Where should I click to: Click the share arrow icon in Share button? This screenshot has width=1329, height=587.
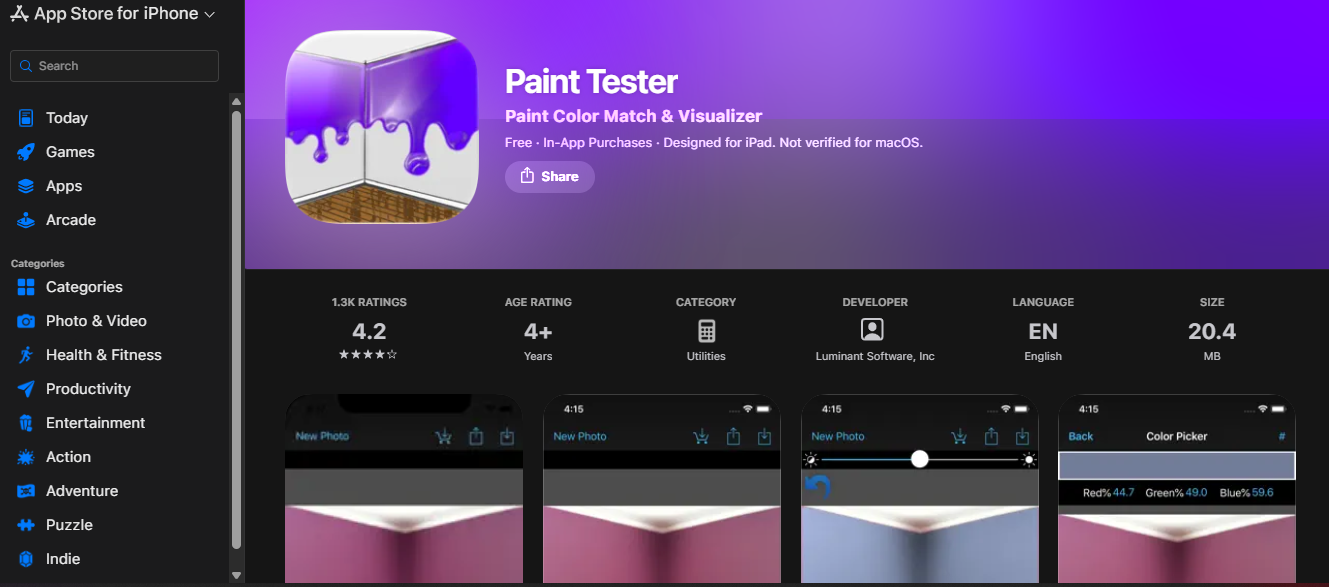(x=527, y=176)
